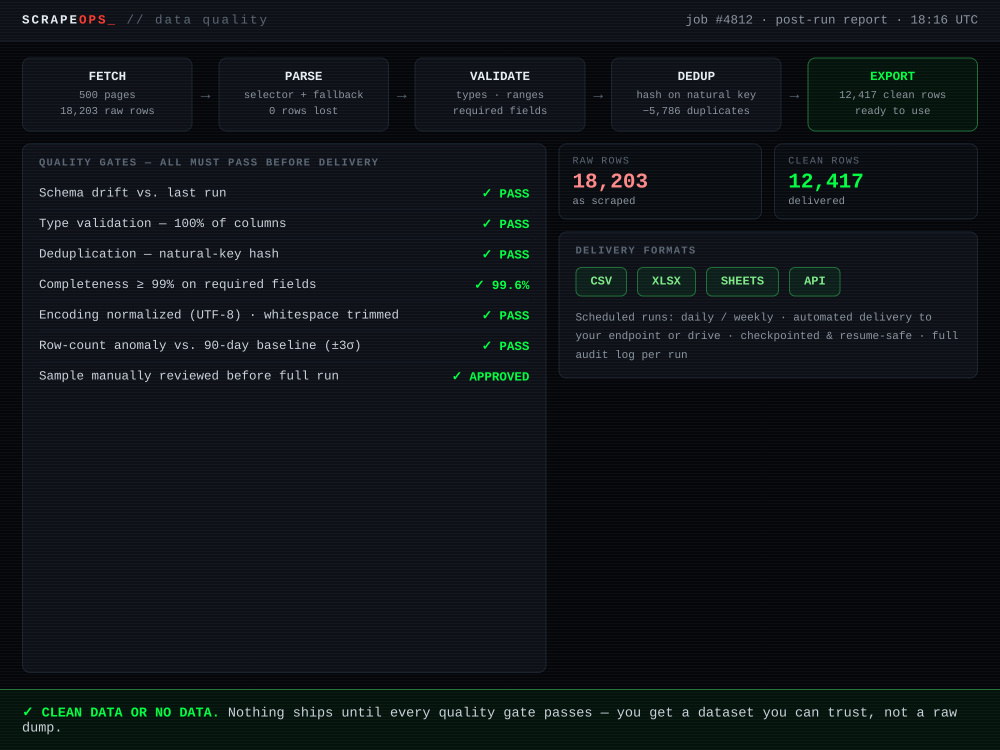Click the APPROVED status label
The image size is (1000, 750).
[499, 377]
